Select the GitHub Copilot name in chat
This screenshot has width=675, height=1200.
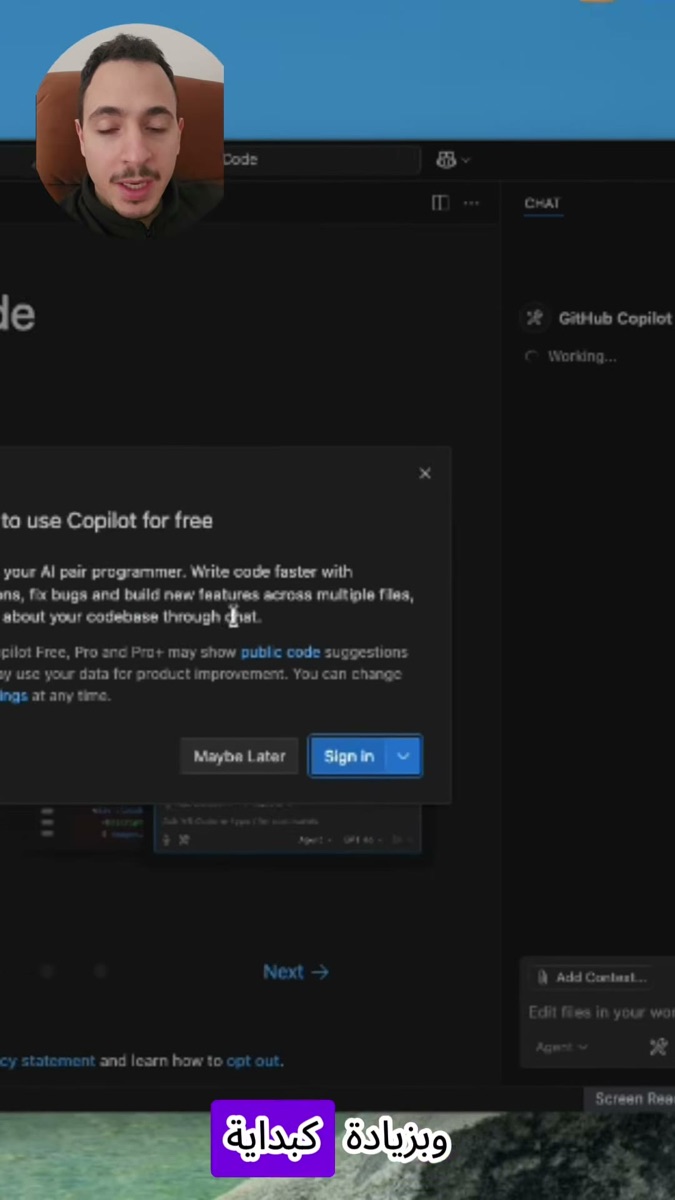point(615,318)
